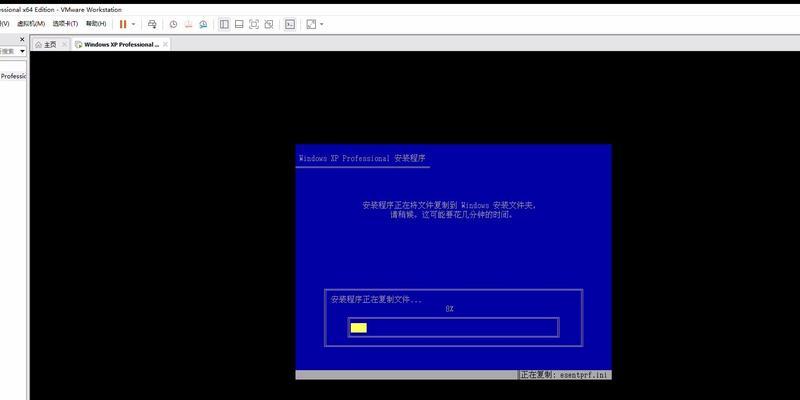Expand the stretch display dropdown arrow
The width and height of the screenshot is (800, 400).
[321, 24]
